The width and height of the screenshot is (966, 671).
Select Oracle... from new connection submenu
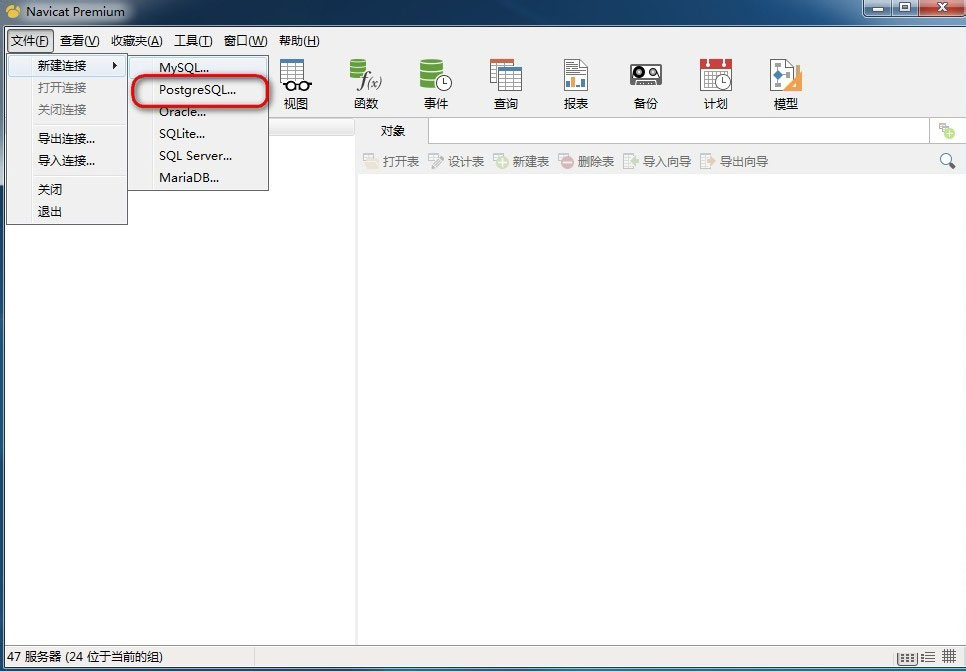[198, 112]
